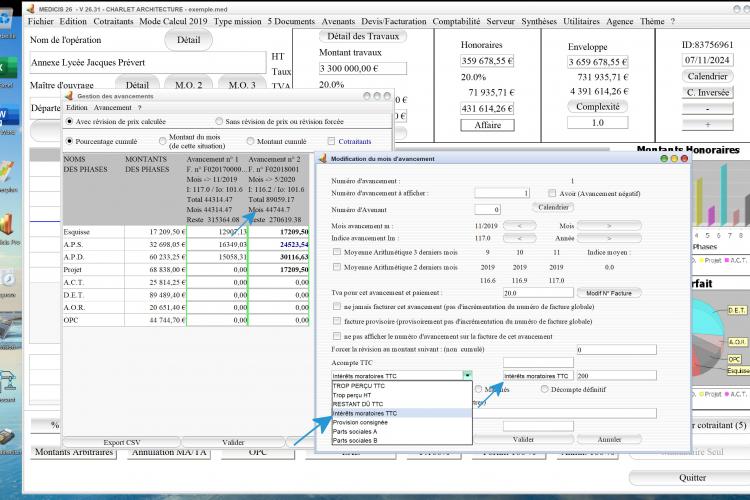Check 'ne pas afficher le numéro d'avancement'

[x=337, y=336]
